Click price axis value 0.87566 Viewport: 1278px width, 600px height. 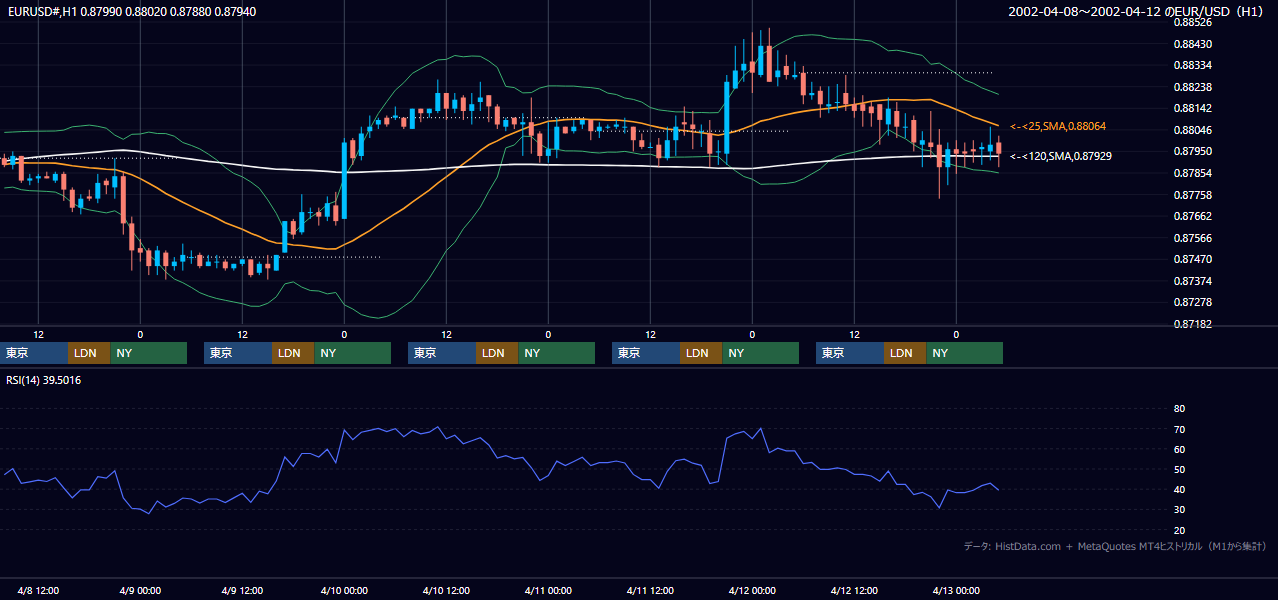pos(1192,238)
